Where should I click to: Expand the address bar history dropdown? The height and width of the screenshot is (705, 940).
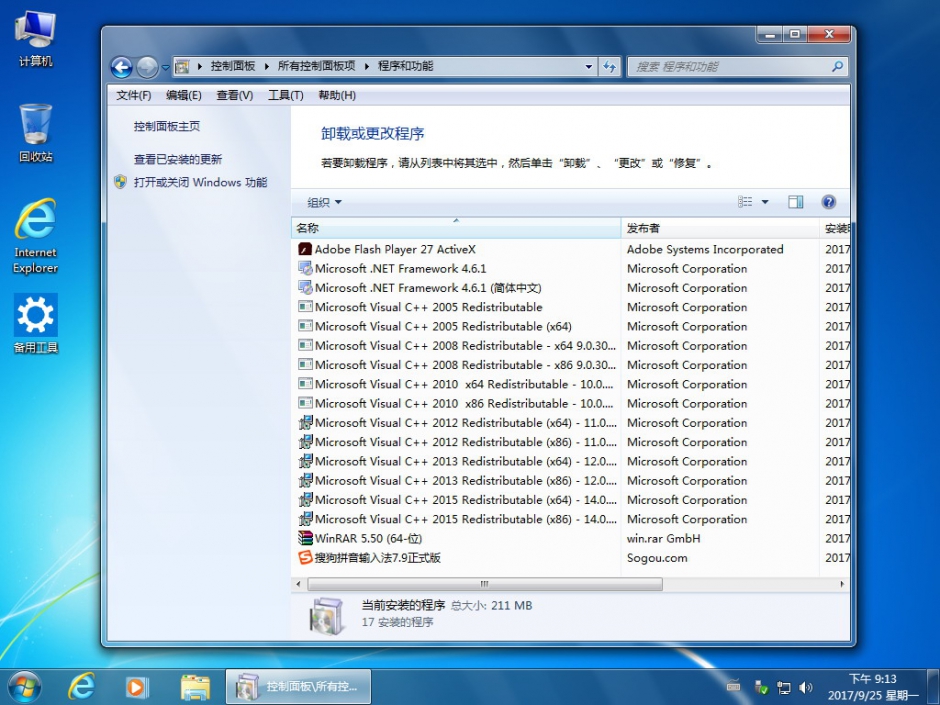(x=589, y=67)
